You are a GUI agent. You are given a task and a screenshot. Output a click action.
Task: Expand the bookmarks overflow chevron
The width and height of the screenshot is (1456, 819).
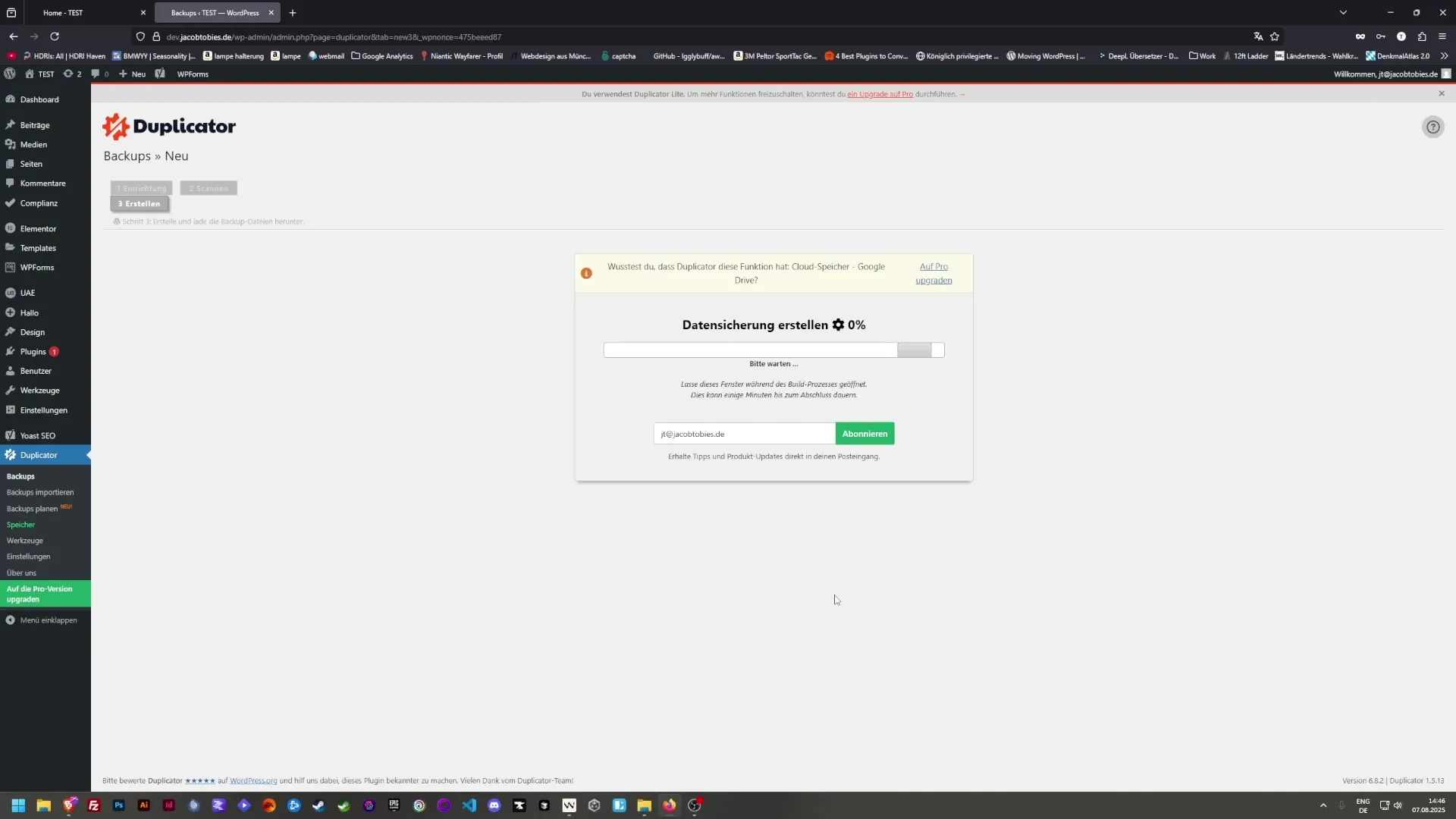(1445, 55)
